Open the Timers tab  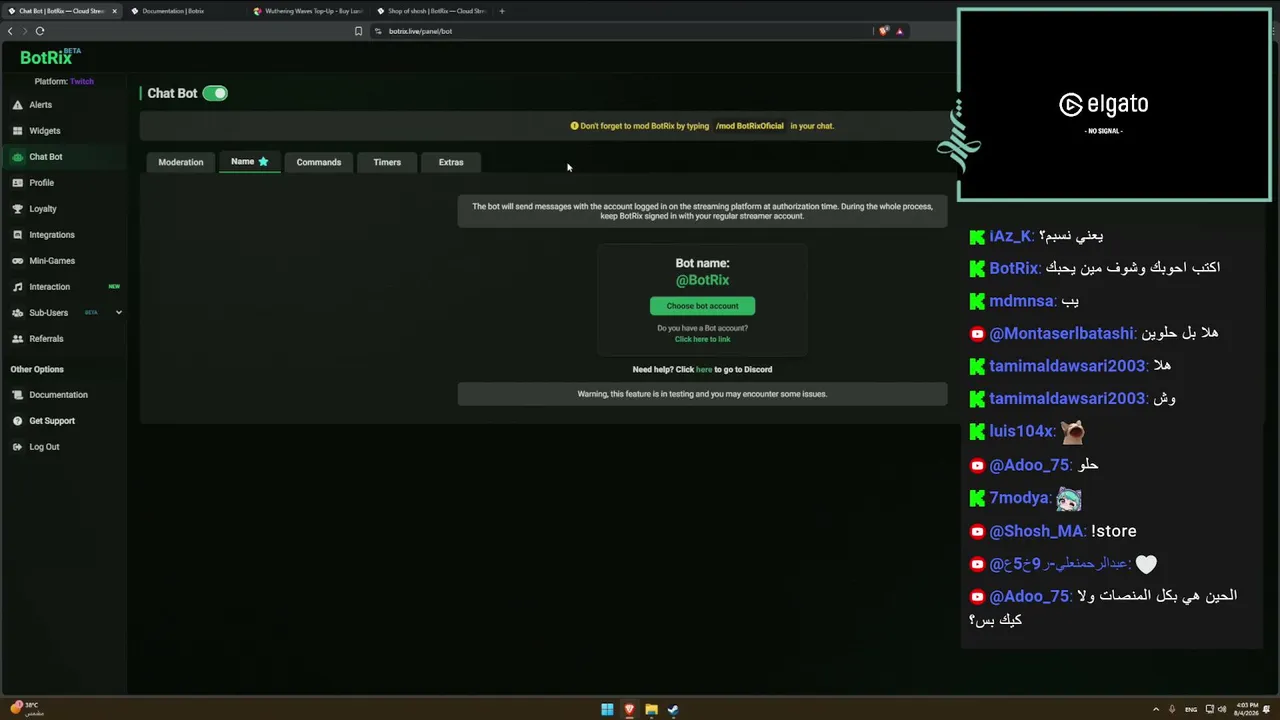[387, 162]
